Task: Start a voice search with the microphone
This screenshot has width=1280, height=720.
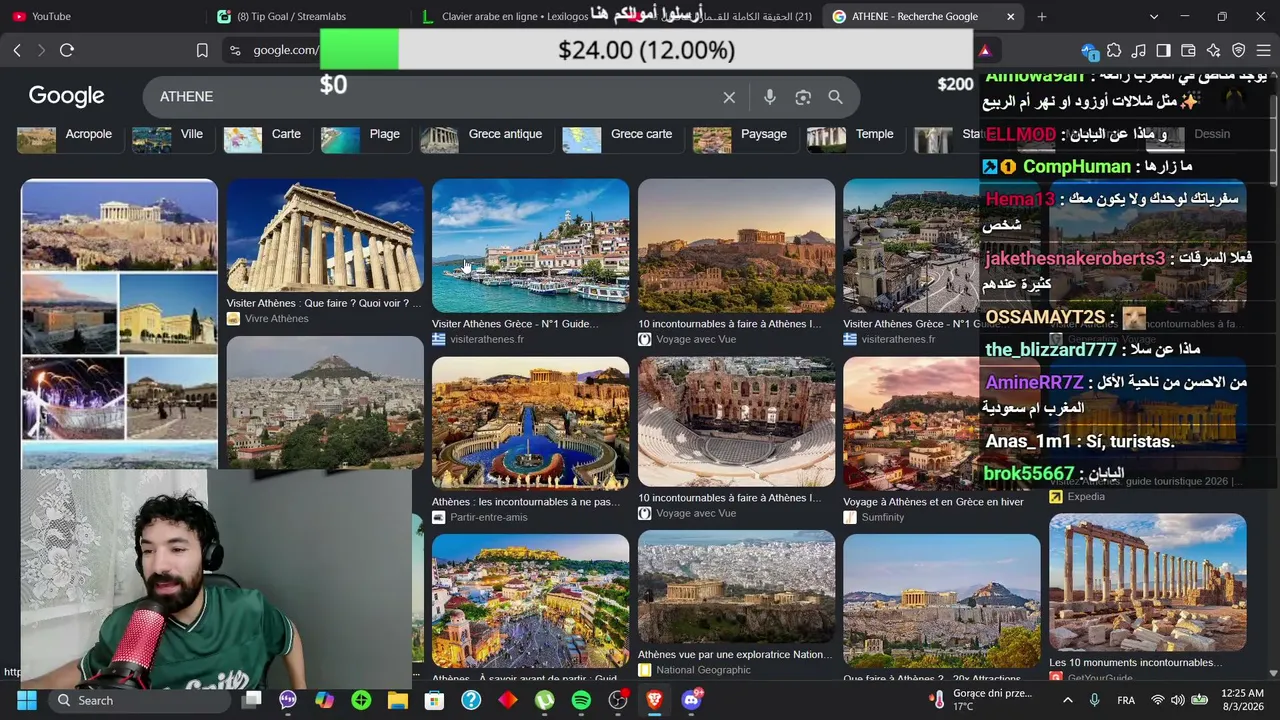Action: point(769,97)
